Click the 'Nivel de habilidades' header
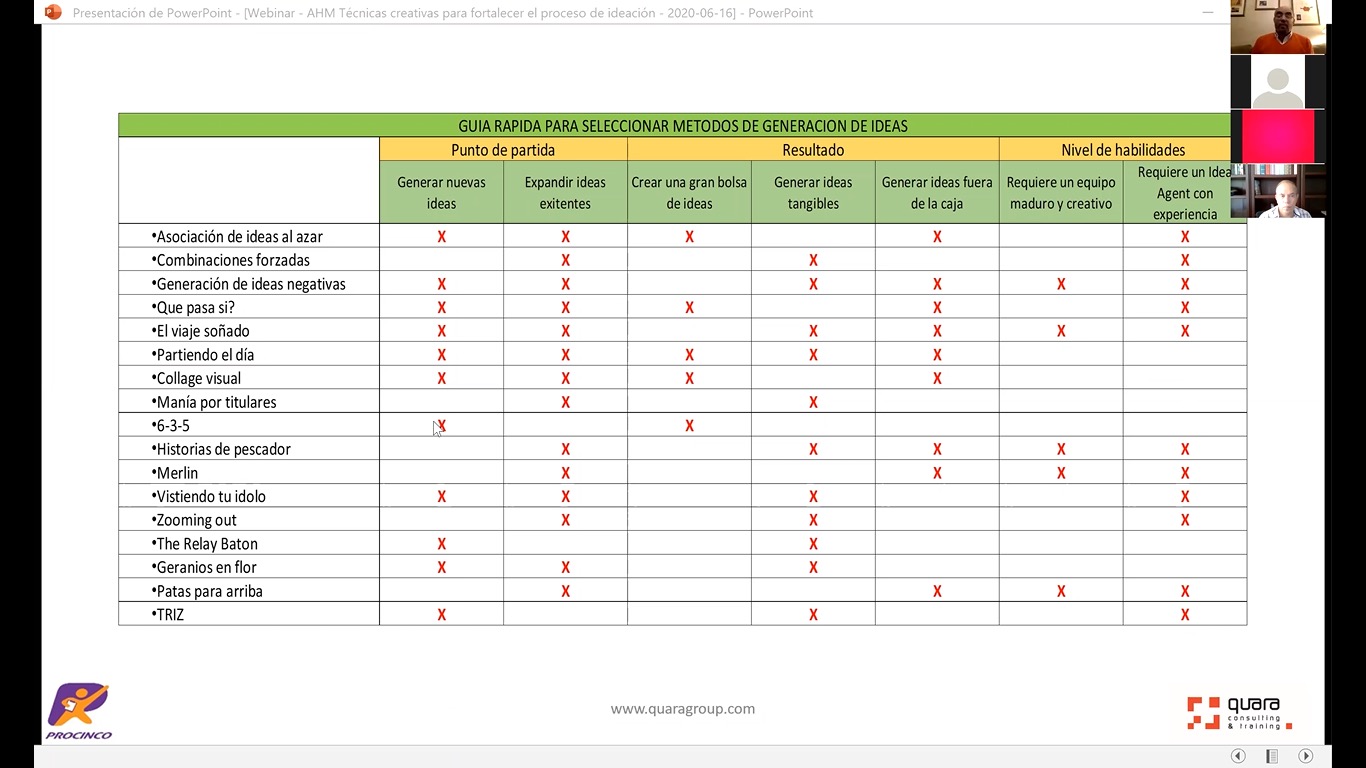Image resolution: width=1366 pixels, height=768 pixels. coord(1123,150)
